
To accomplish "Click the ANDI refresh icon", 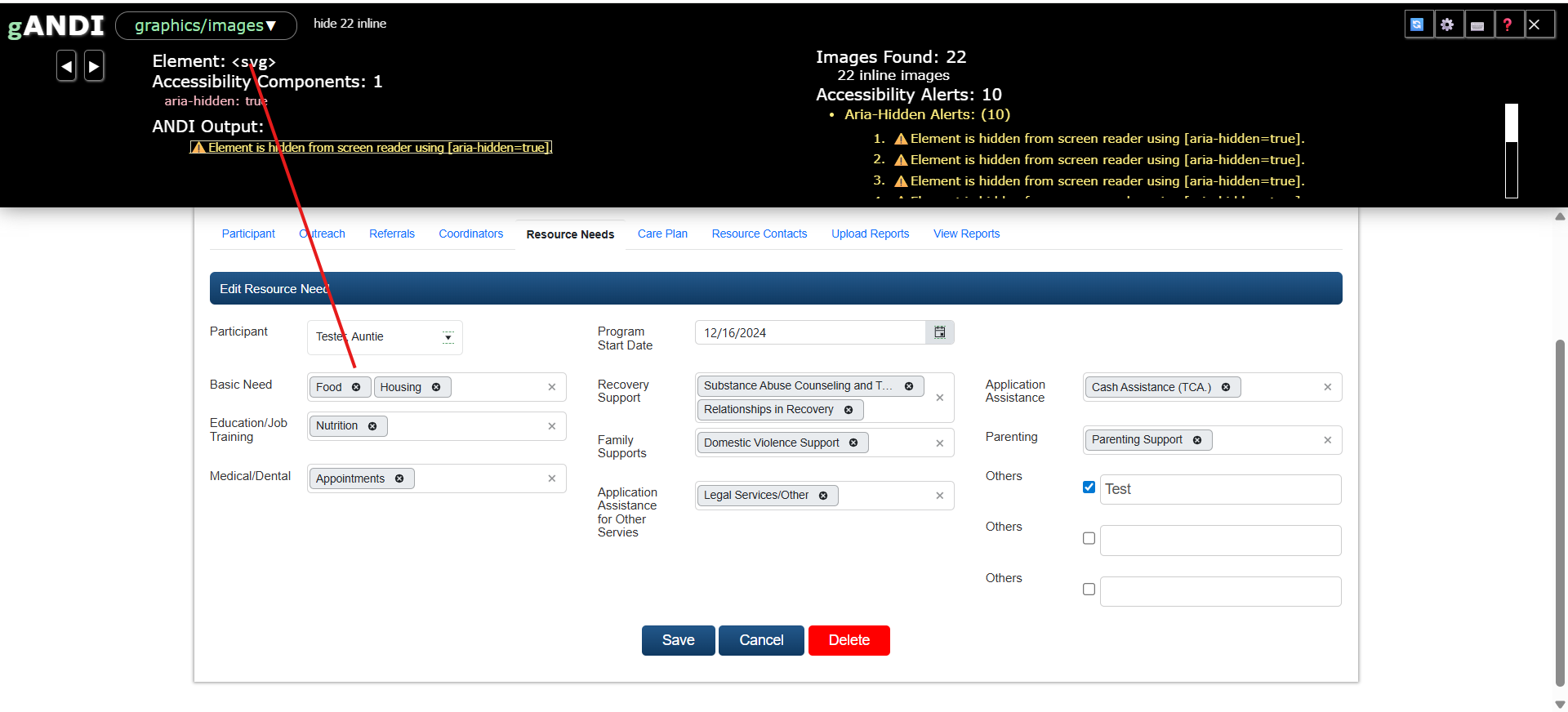I will click(x=1418, y=24).
